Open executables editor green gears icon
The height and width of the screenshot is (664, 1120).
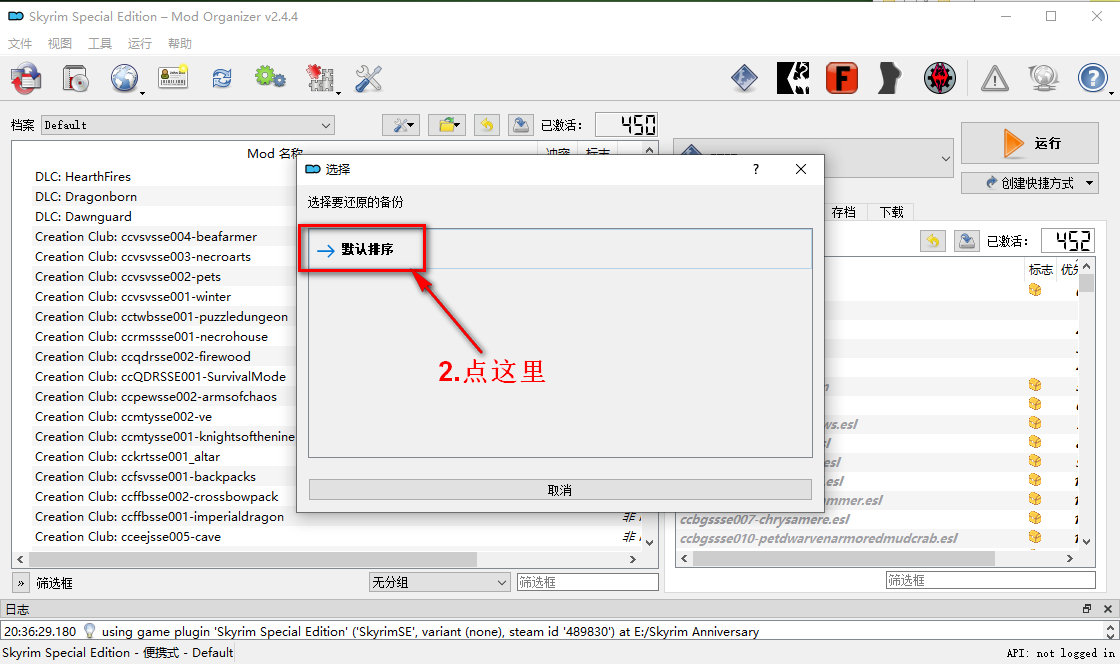(270, 77)
